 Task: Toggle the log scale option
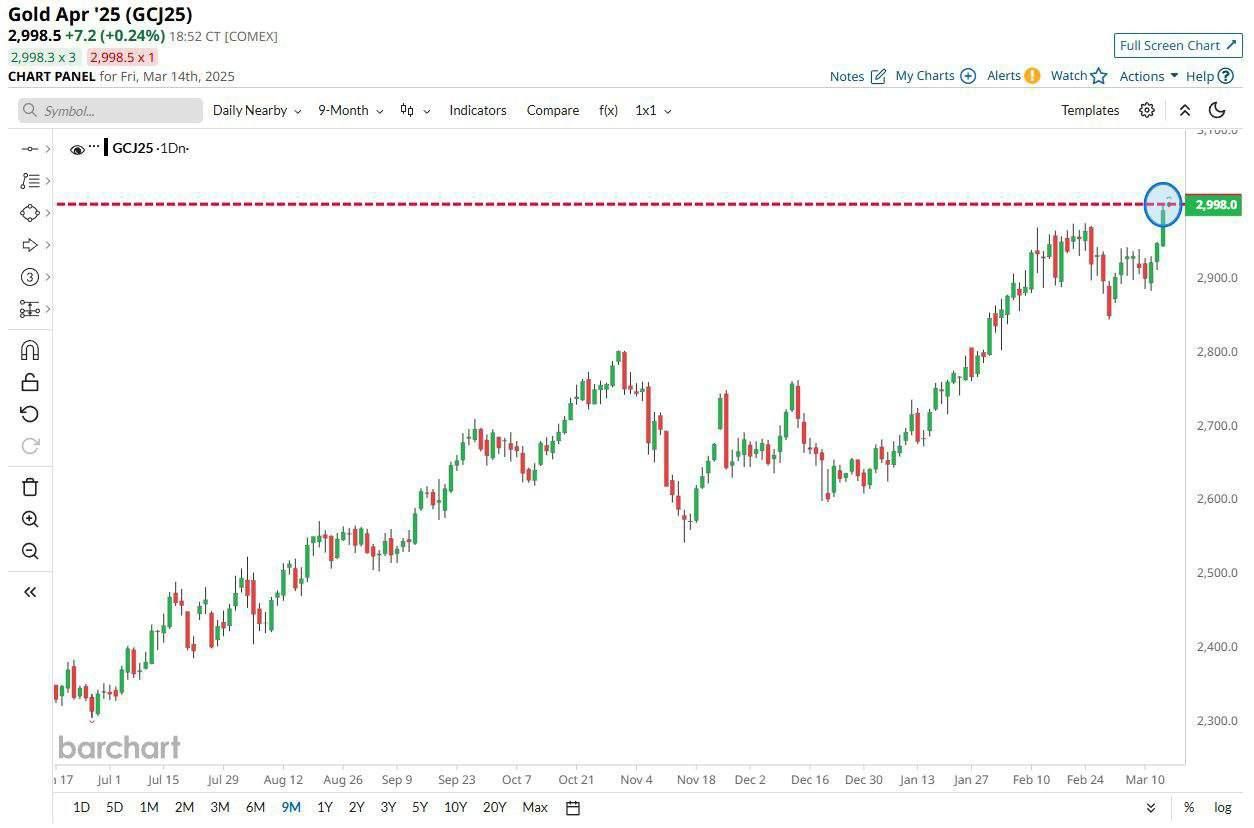1222,807
